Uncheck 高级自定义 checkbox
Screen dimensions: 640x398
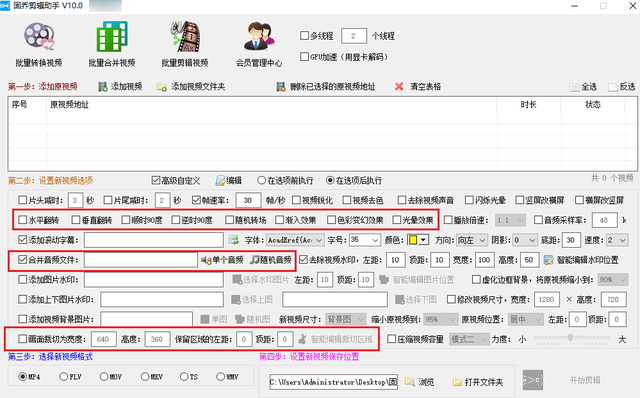pos(156,180)
